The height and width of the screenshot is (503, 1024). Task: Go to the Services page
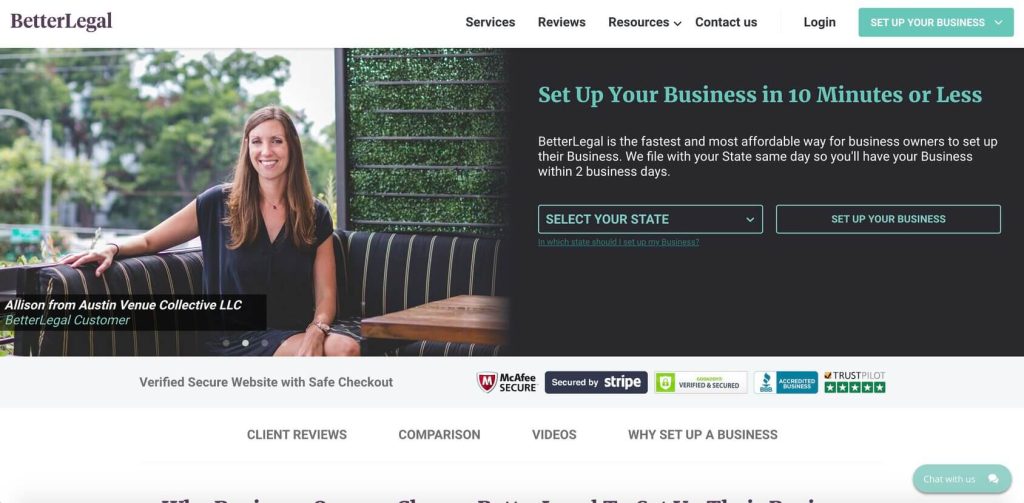(x=490, y=22)
